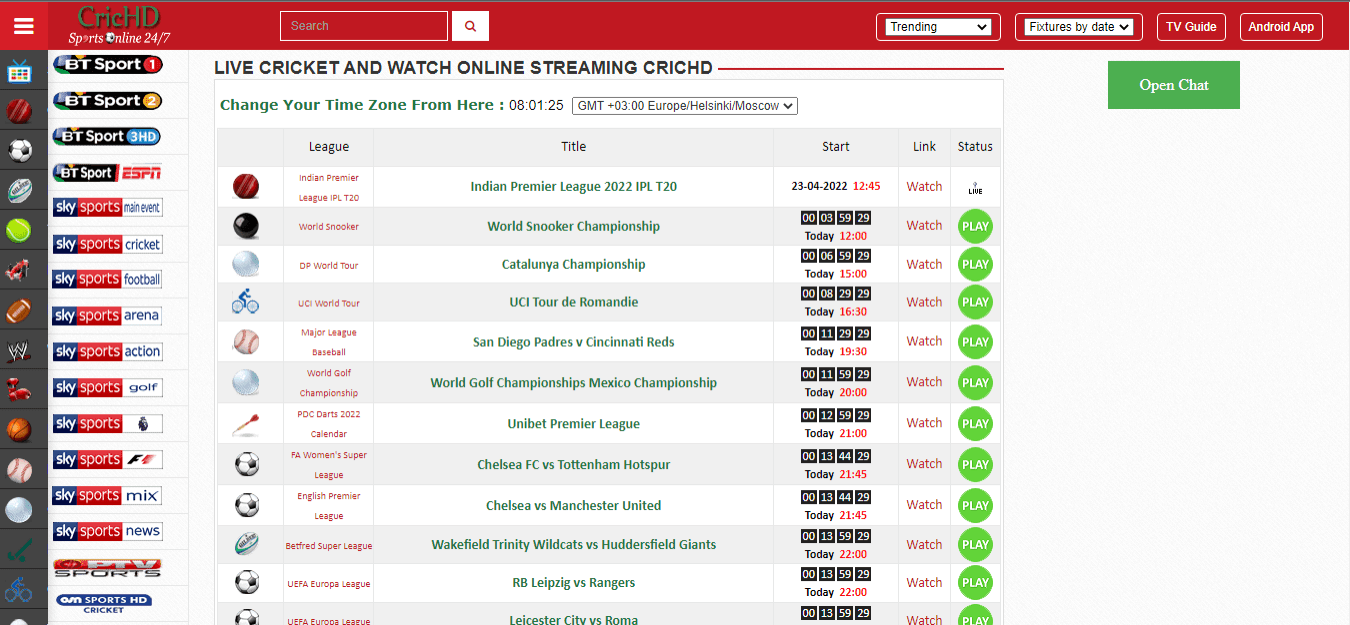Image resolution: width=1350 pixels, height=625 pixels.
Task: Open World Golf Championships Mexico Championship title
Action: pos(574,382)
